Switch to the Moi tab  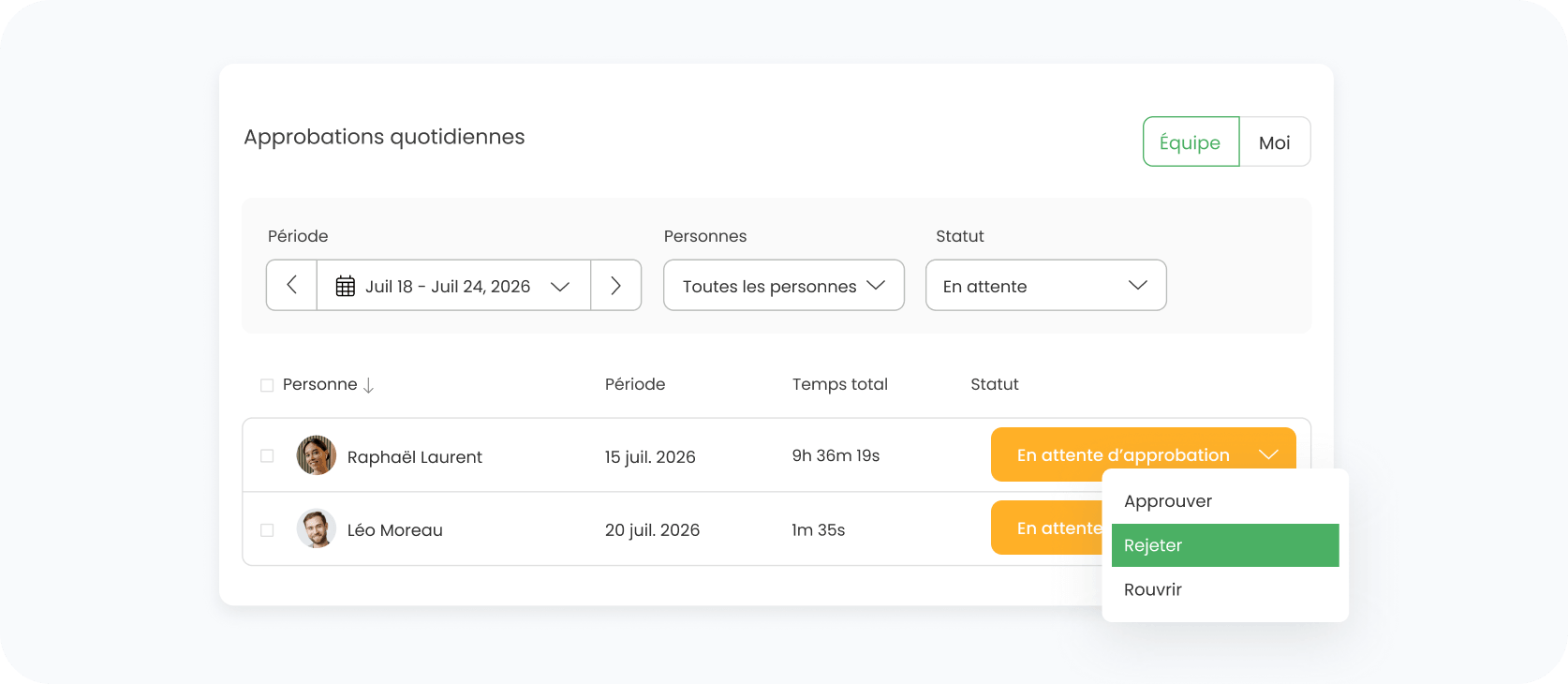tap(1274, 142)
